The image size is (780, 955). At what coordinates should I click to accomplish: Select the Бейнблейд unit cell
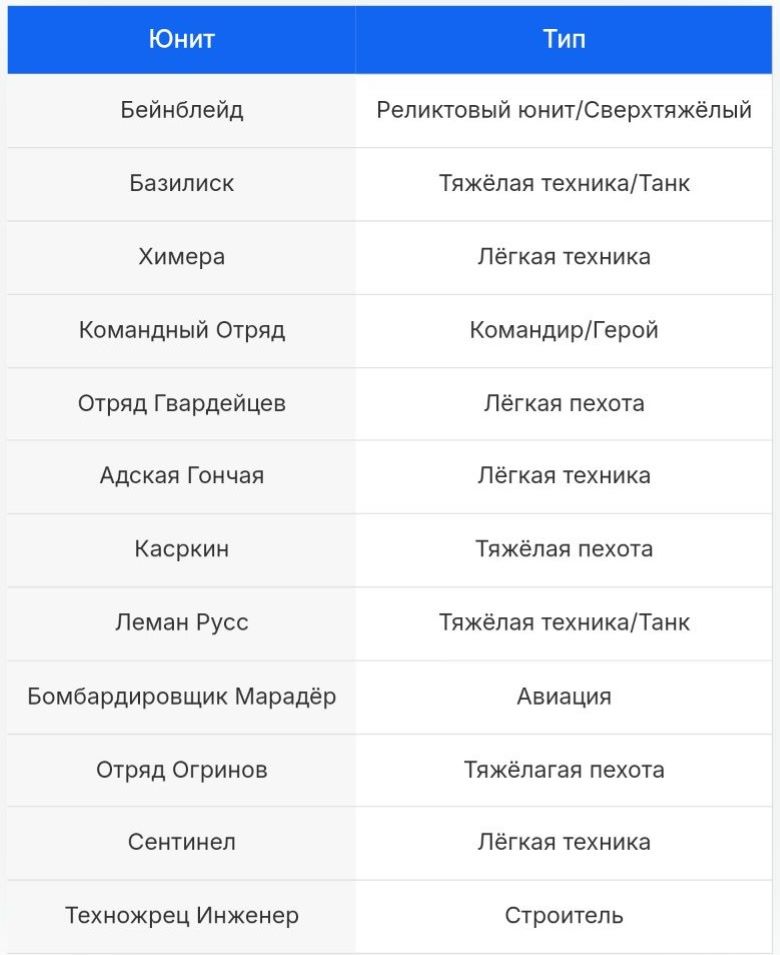pyautogui.click(x=181, y=110)
